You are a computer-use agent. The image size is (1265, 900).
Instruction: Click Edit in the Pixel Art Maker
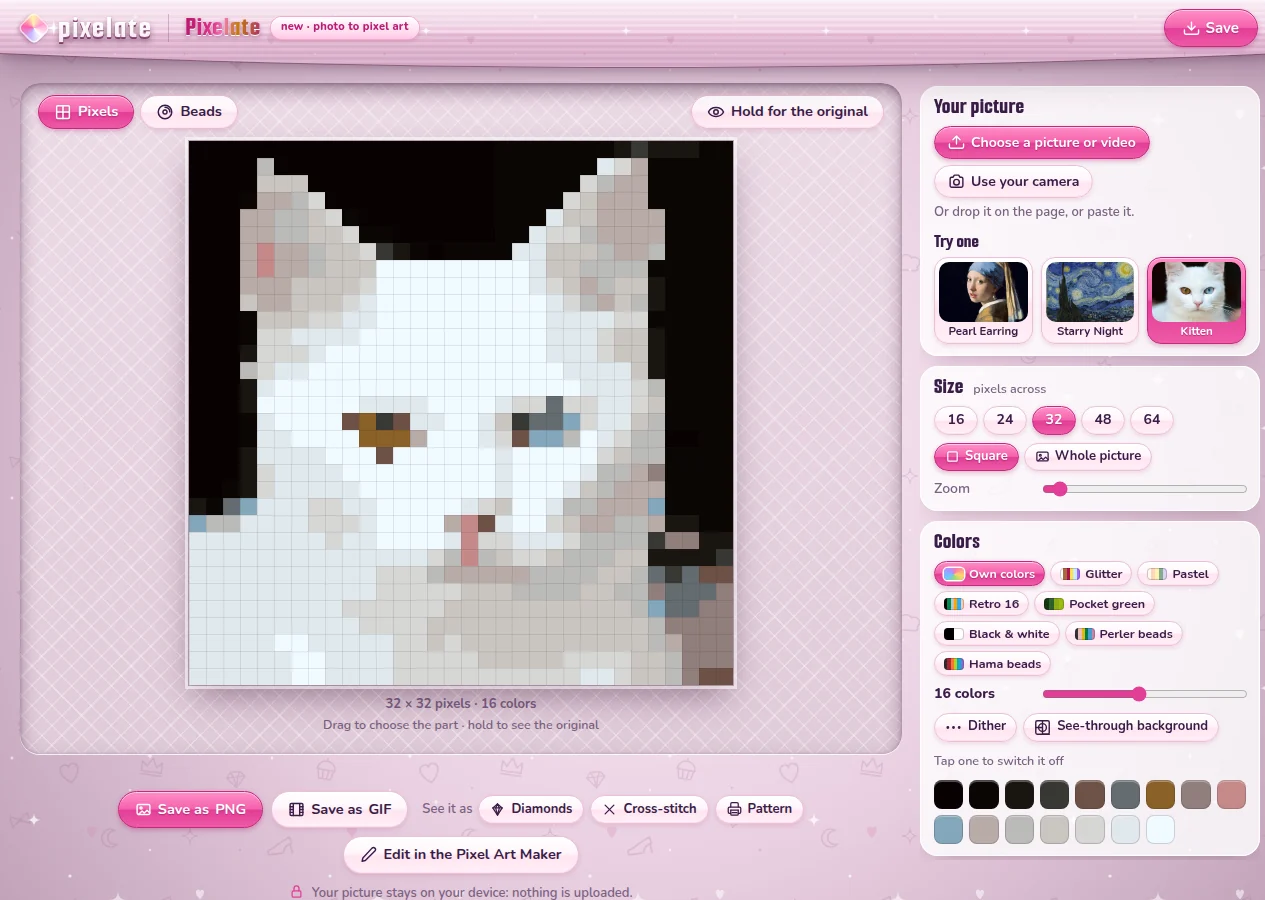click(x=461, y=855)
